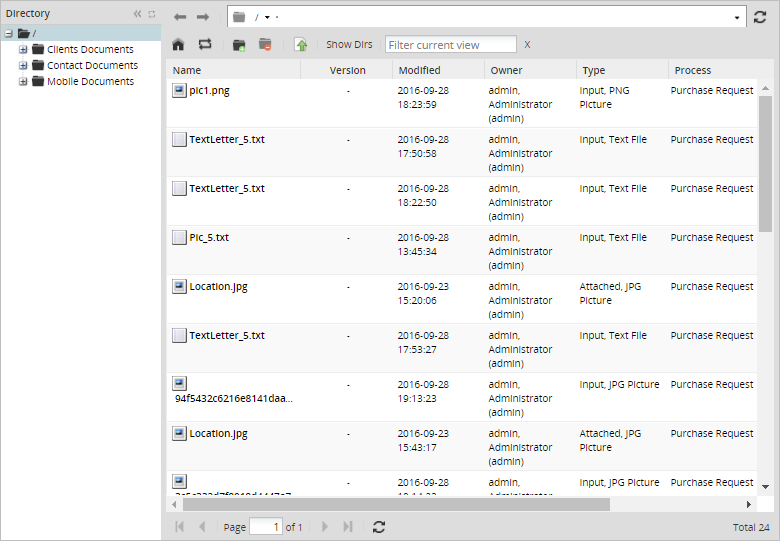
Task: Collapse the Directory panel
Action: tap(138, 14)
